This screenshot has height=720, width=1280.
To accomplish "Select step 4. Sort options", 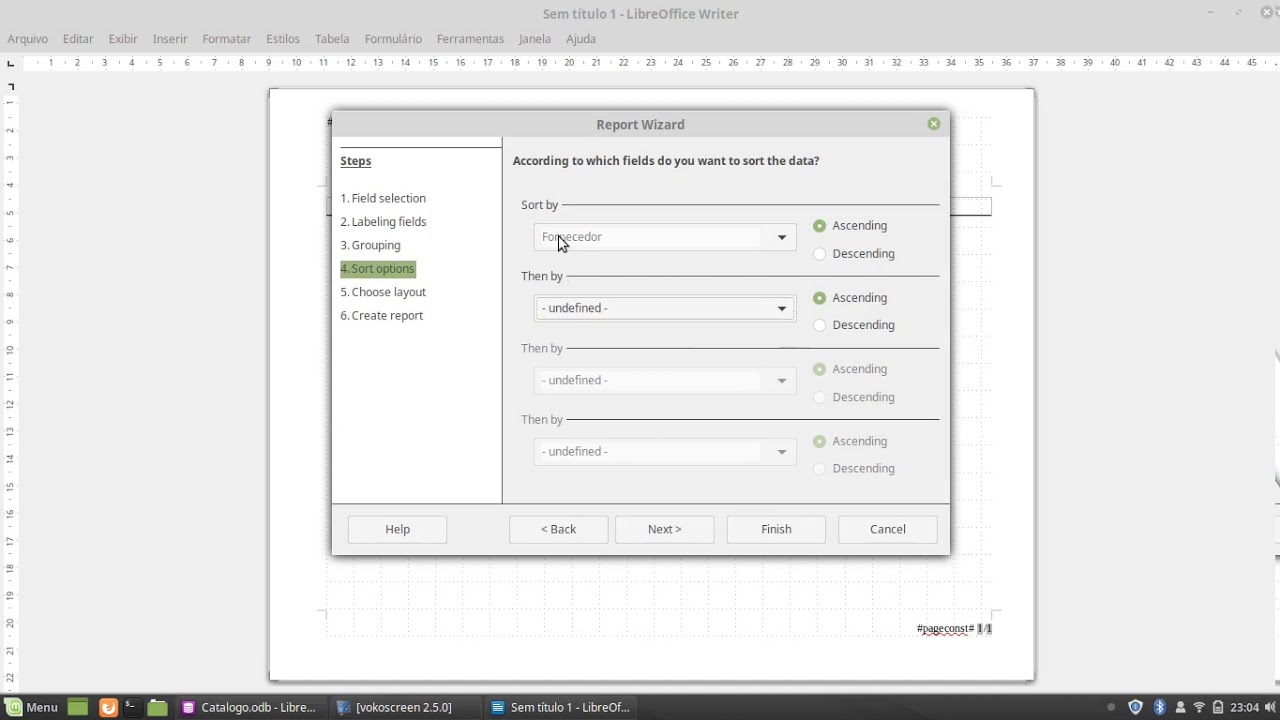I will tap(377, 269).
